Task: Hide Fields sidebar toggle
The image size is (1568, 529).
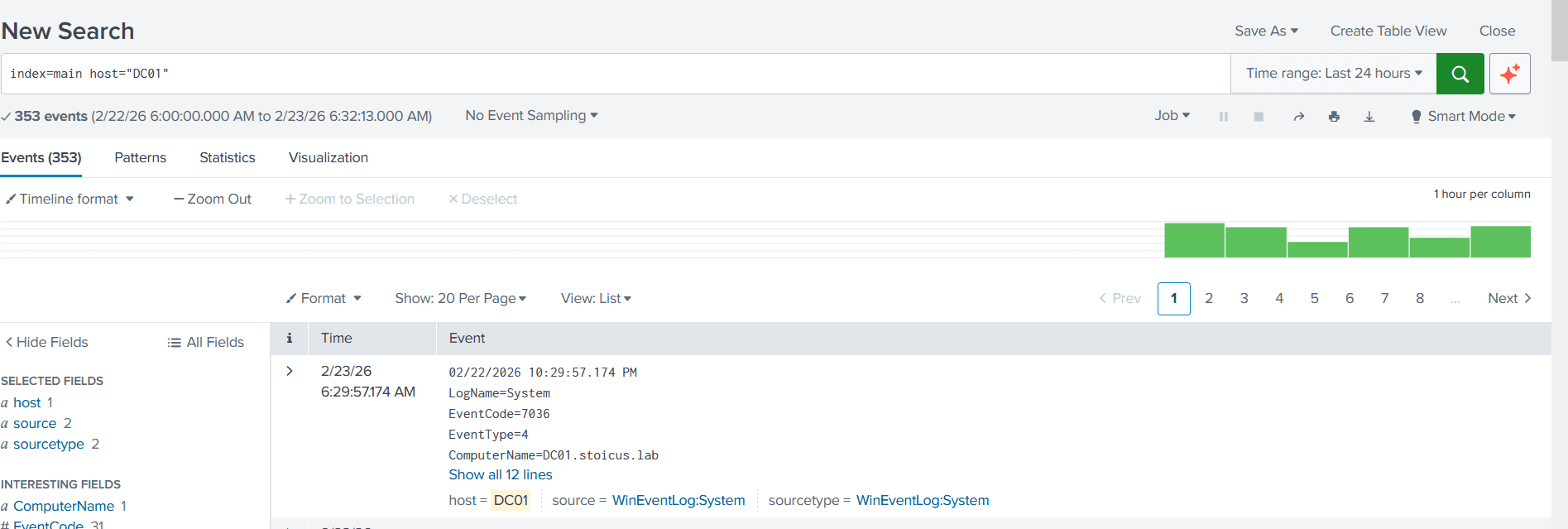Action: [46, 342]
